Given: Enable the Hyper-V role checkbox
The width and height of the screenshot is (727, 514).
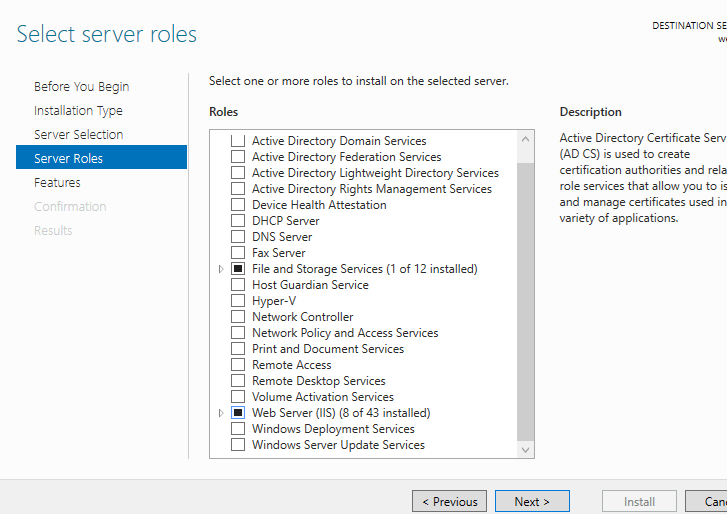Looking at the screenshot, I should click(238, 300).
